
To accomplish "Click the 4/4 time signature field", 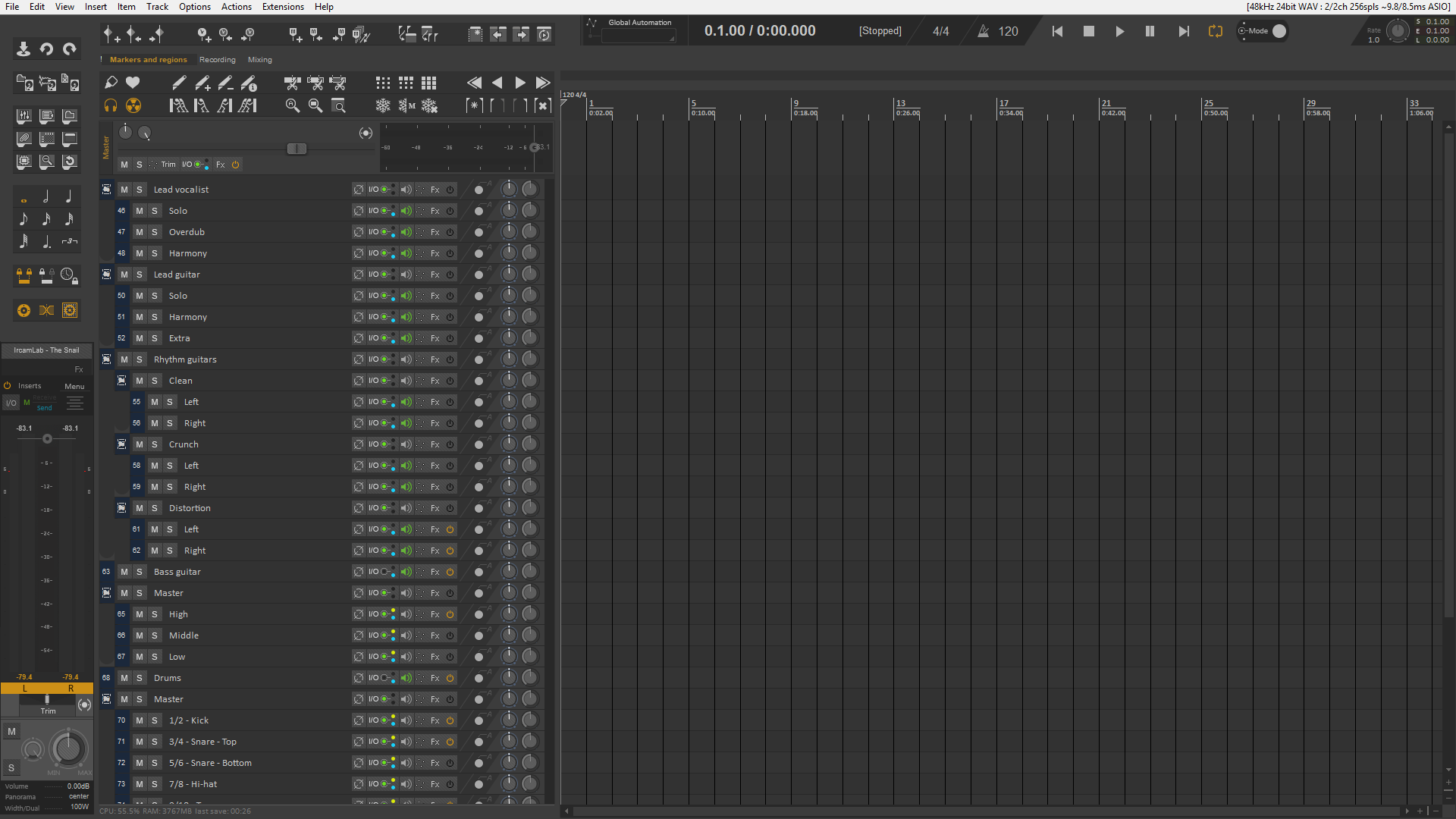I will (940, 31).
